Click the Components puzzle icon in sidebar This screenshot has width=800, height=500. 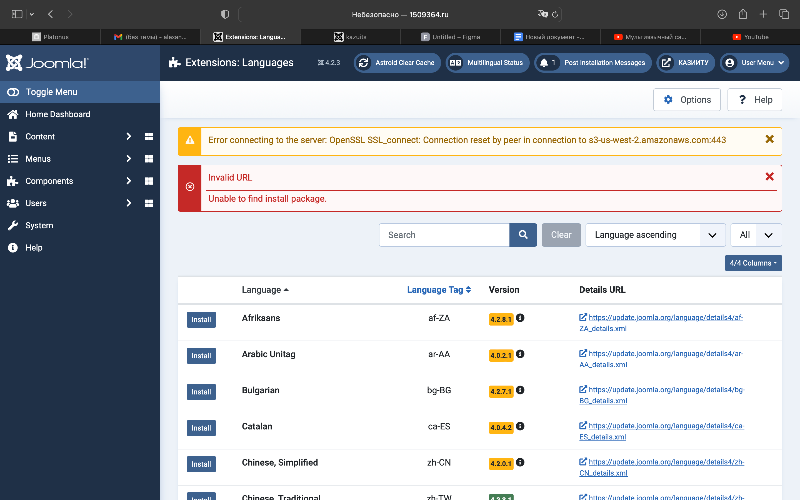[x=13, y=181]
